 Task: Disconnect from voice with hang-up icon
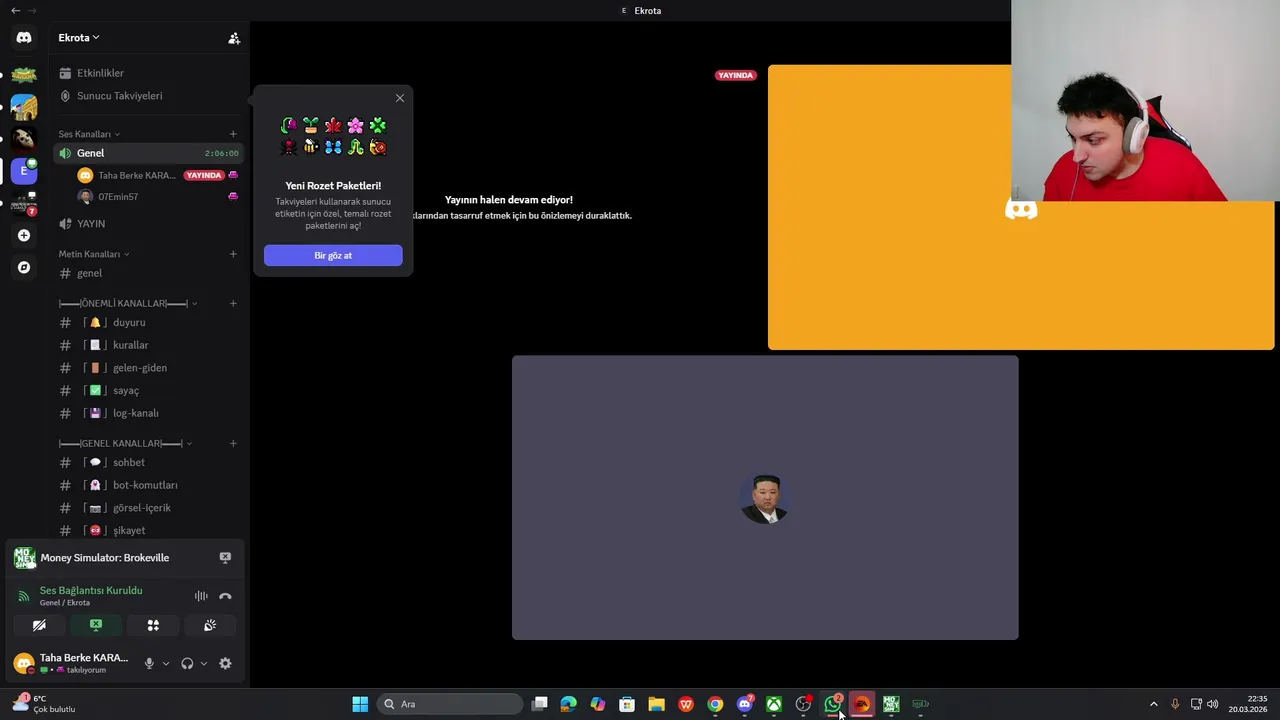225,596
